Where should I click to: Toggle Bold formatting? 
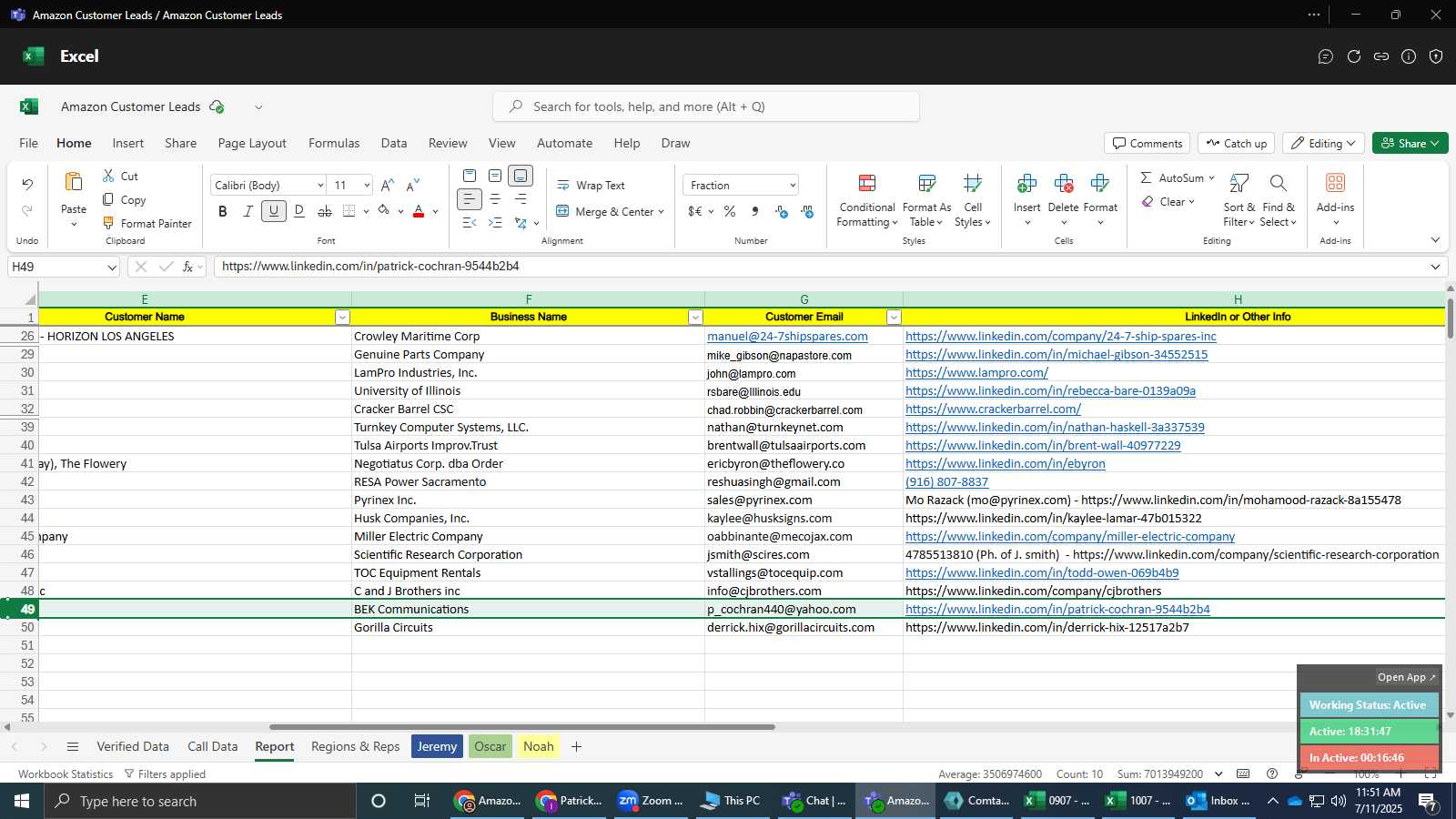[223, 211]
